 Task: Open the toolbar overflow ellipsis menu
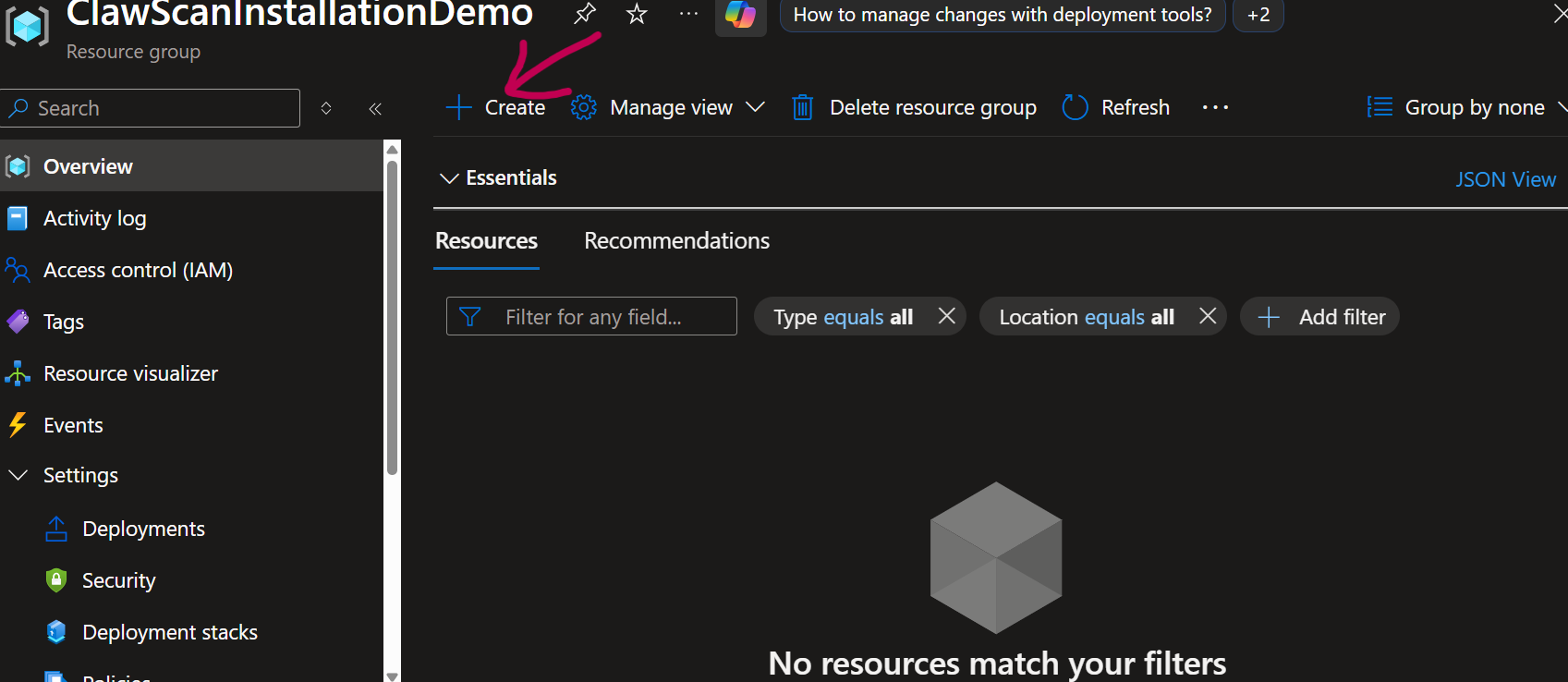1215,108
